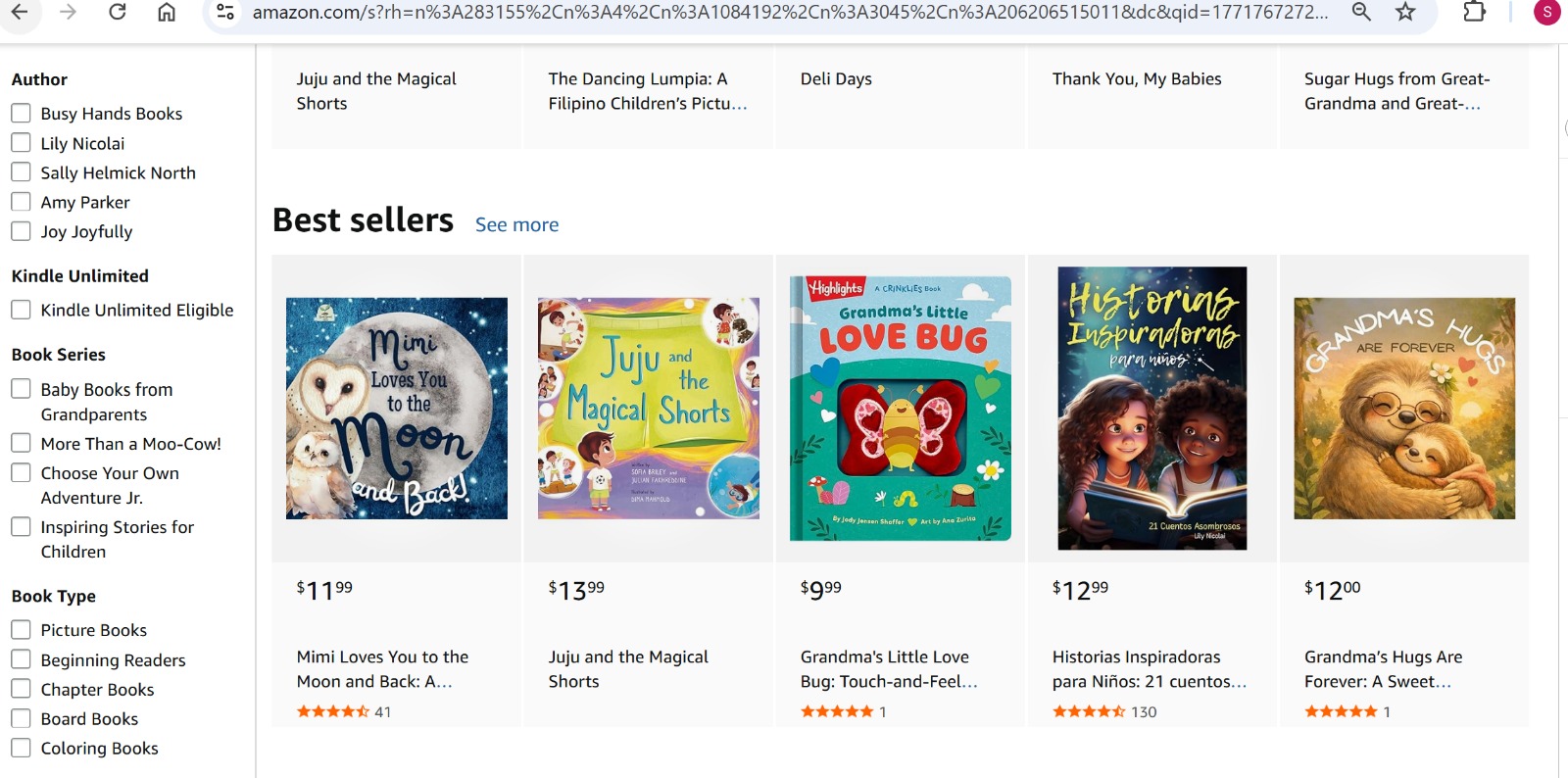The width and height of the screenshot is (1568, 778).
Task: Open the 130 ratings for Historias Inspiradoras
Action: (x=1143, y=711)
